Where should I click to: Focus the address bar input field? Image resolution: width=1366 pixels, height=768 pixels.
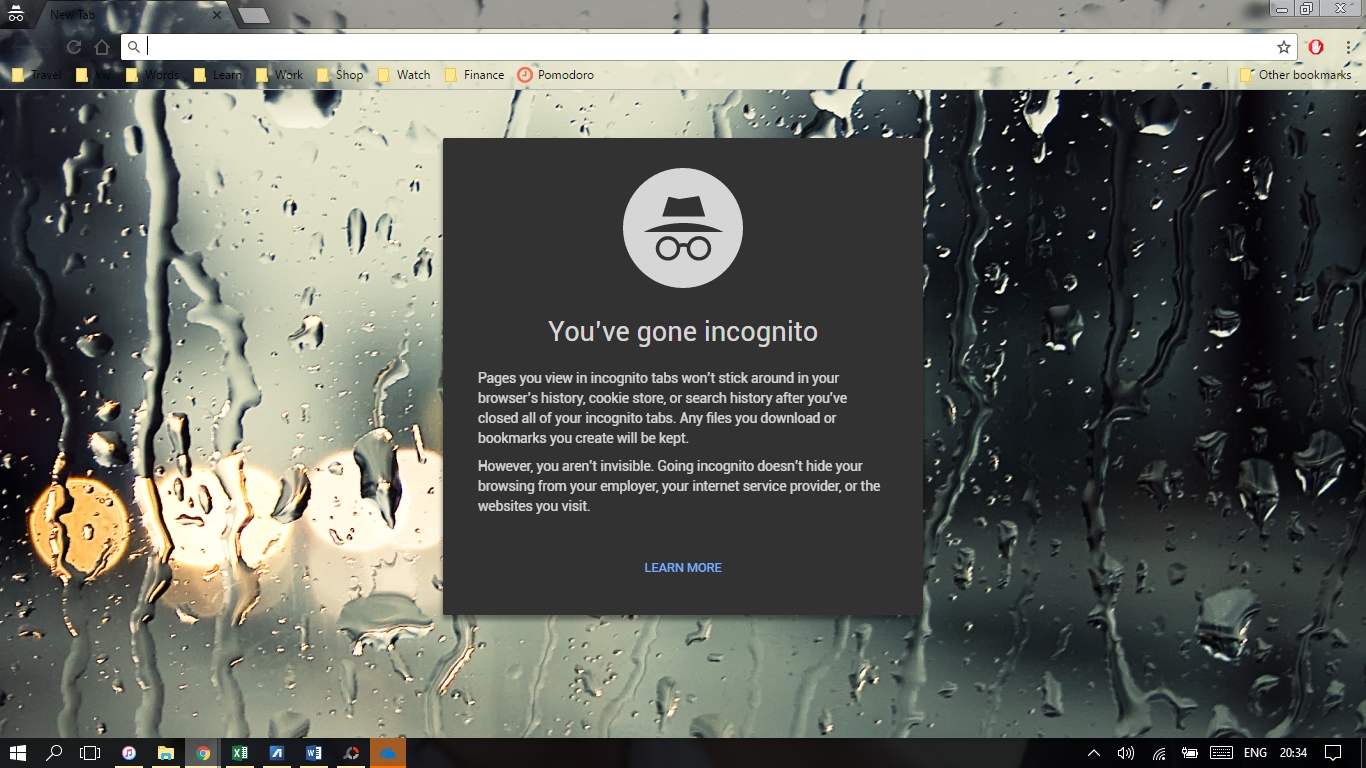point(710,47)
